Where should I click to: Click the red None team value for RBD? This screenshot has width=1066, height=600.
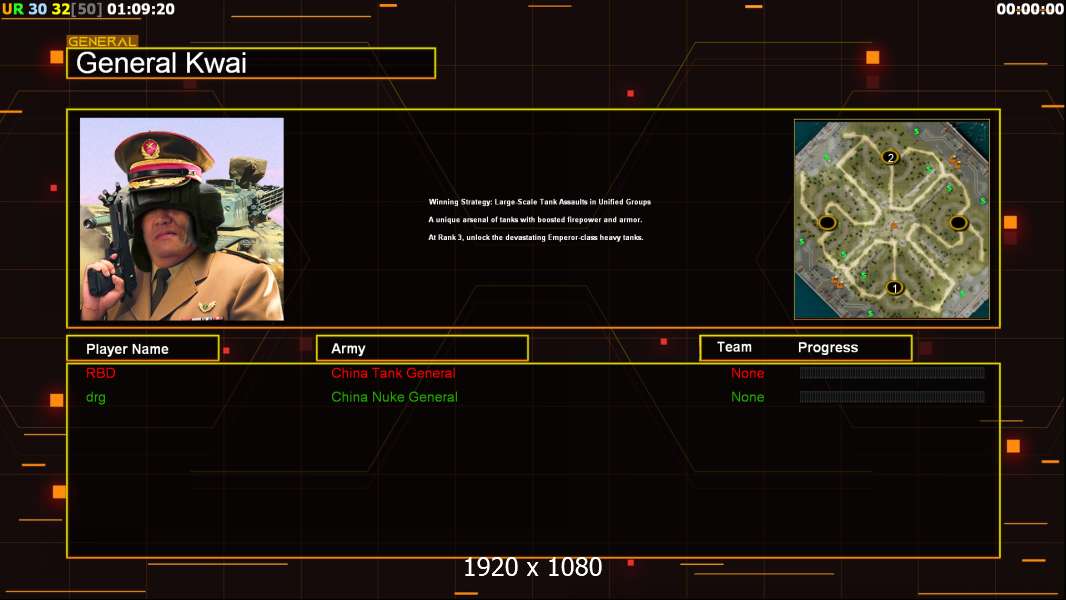point(747,373)
